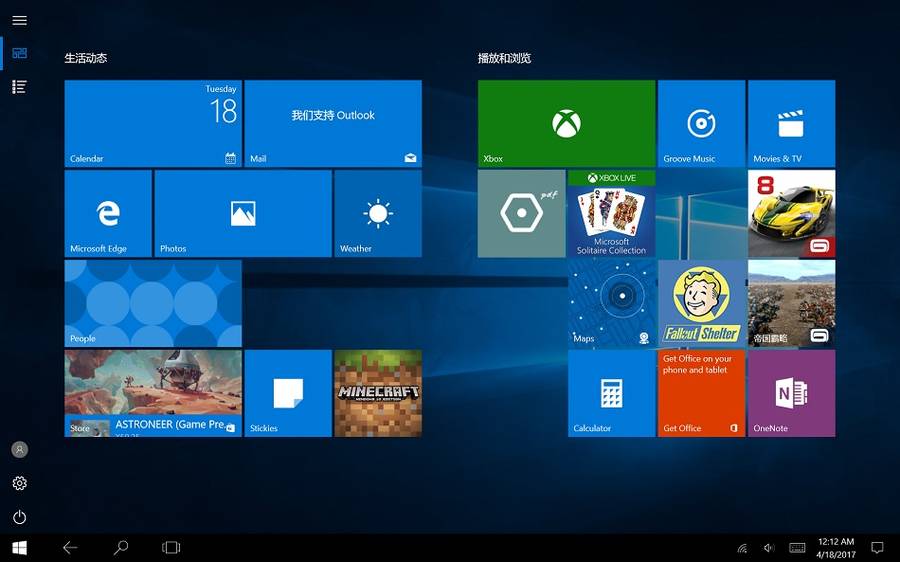Open user account menu
The image size is (900, 562).
pos(19,450)
